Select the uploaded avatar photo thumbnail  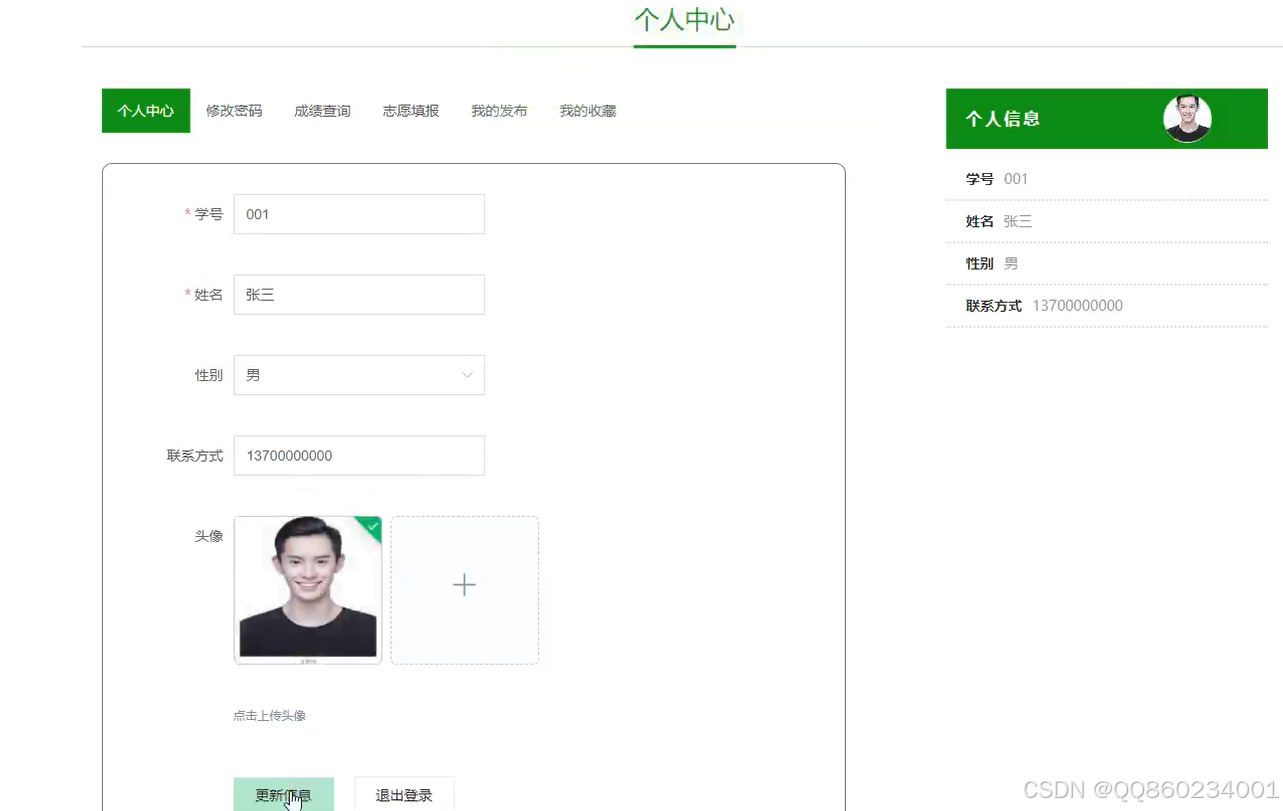pyautogui.click(x=308, y=590)
